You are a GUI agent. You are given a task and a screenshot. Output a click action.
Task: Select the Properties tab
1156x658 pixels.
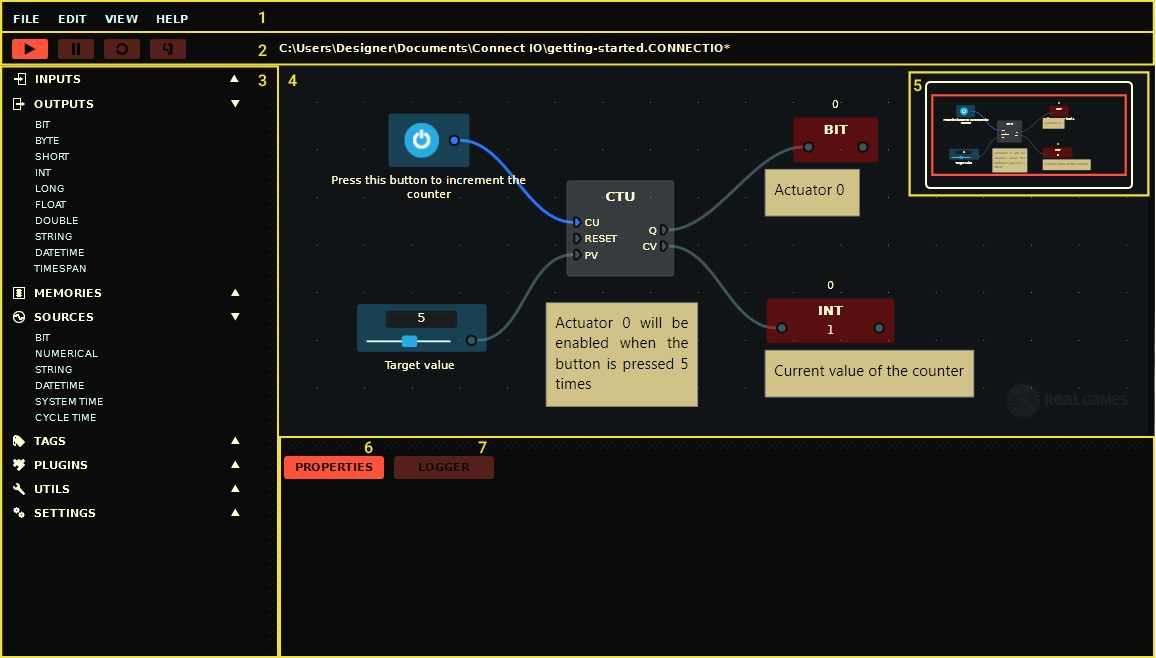coord(334,467)
